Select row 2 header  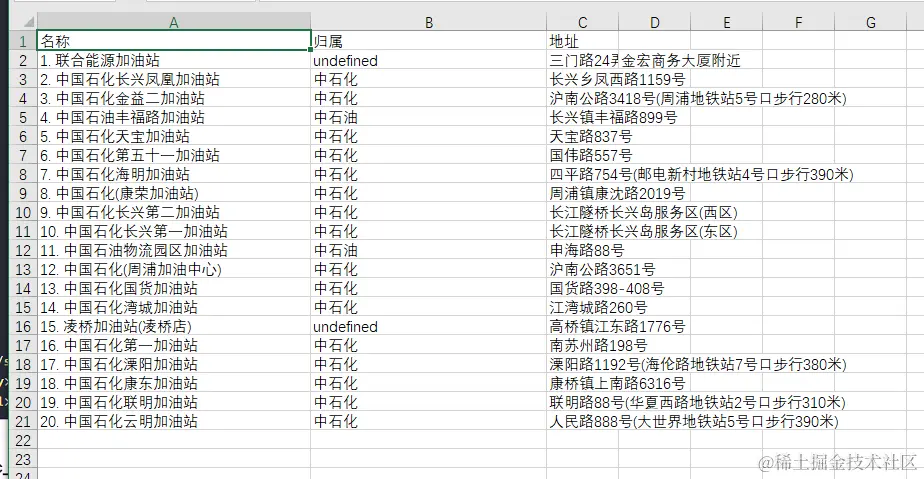[23, 60]
